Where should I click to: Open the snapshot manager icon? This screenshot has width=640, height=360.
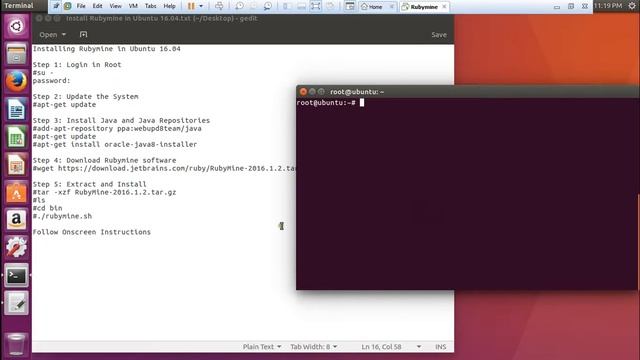[x=267, y=6]
